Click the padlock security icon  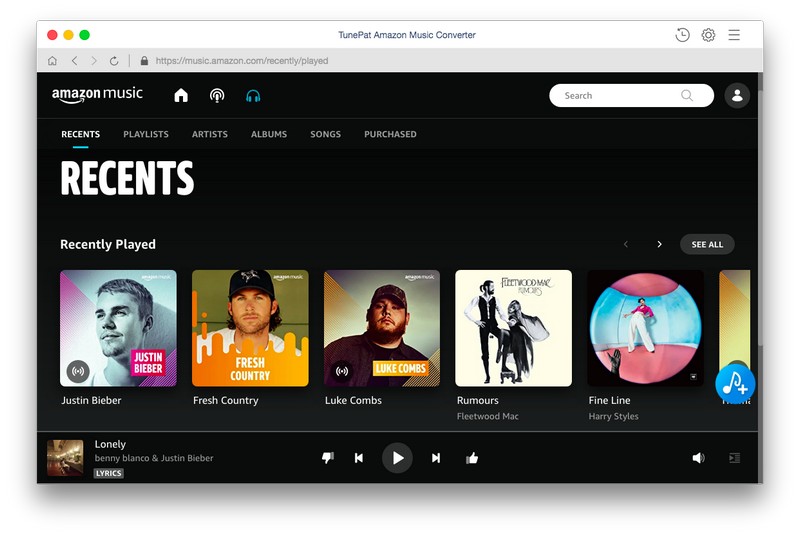click(x=144, y=60)
